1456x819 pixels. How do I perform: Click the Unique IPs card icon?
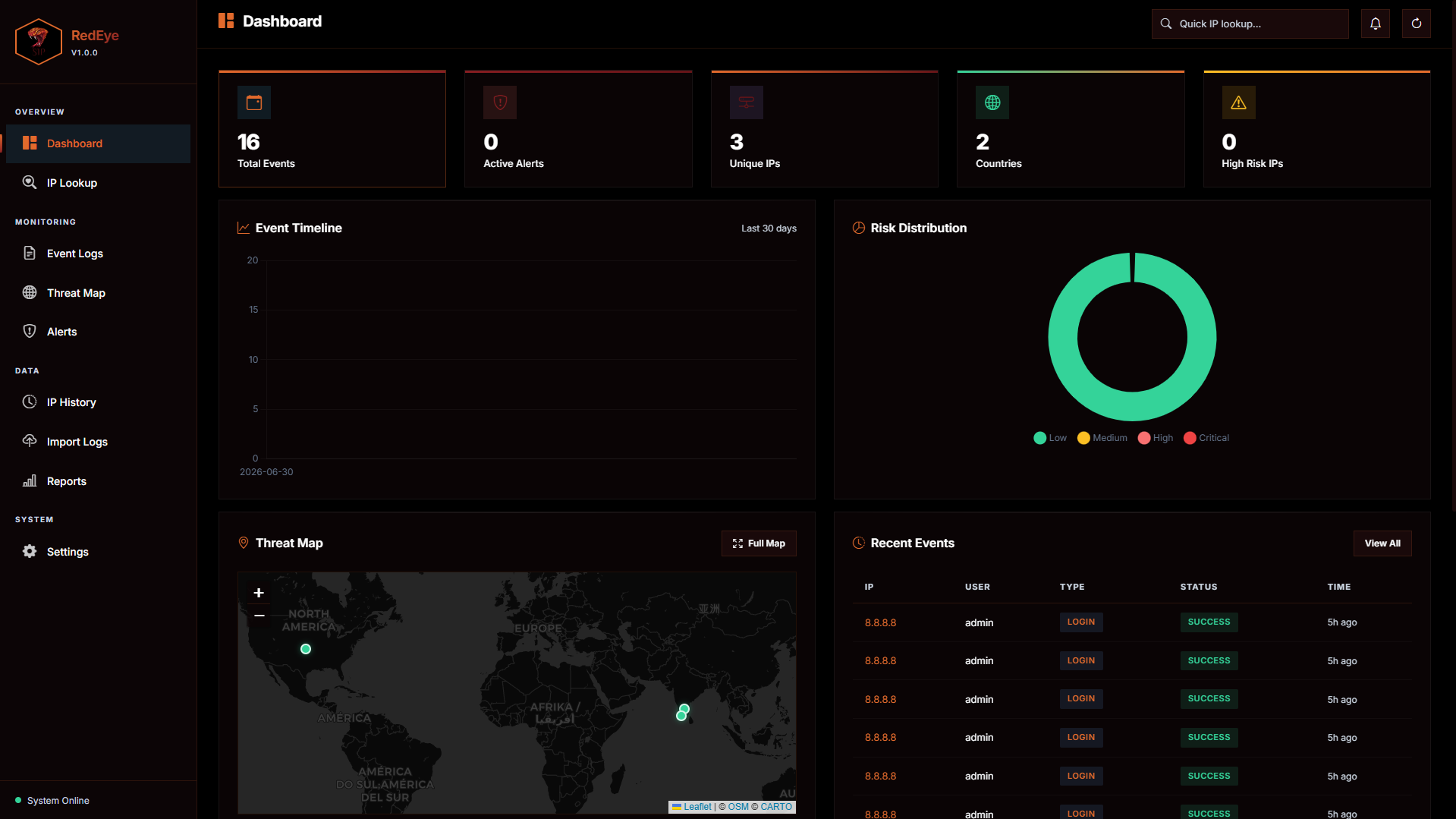(747, 102)
